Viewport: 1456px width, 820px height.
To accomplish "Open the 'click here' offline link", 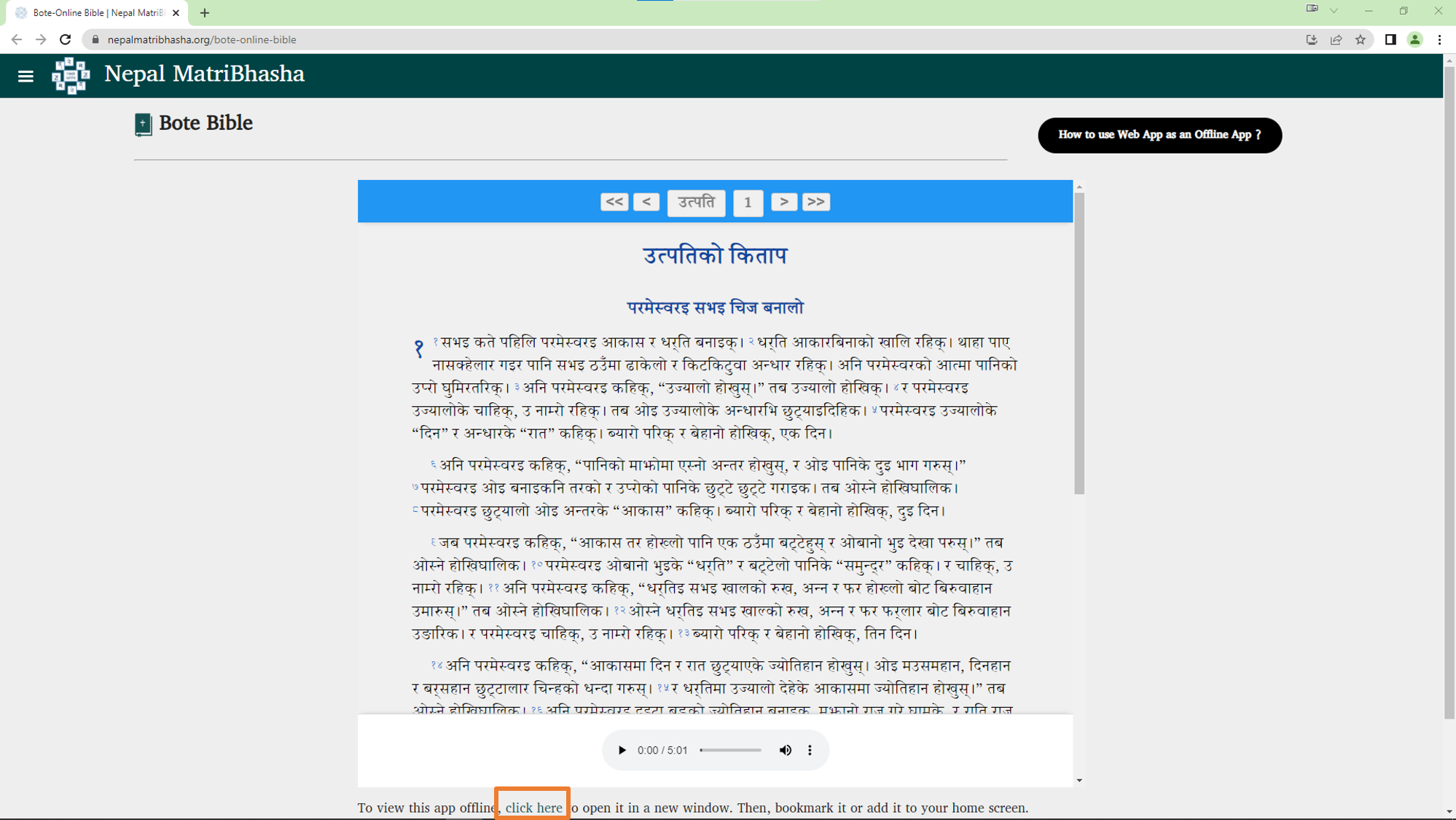I will [533, 808].
